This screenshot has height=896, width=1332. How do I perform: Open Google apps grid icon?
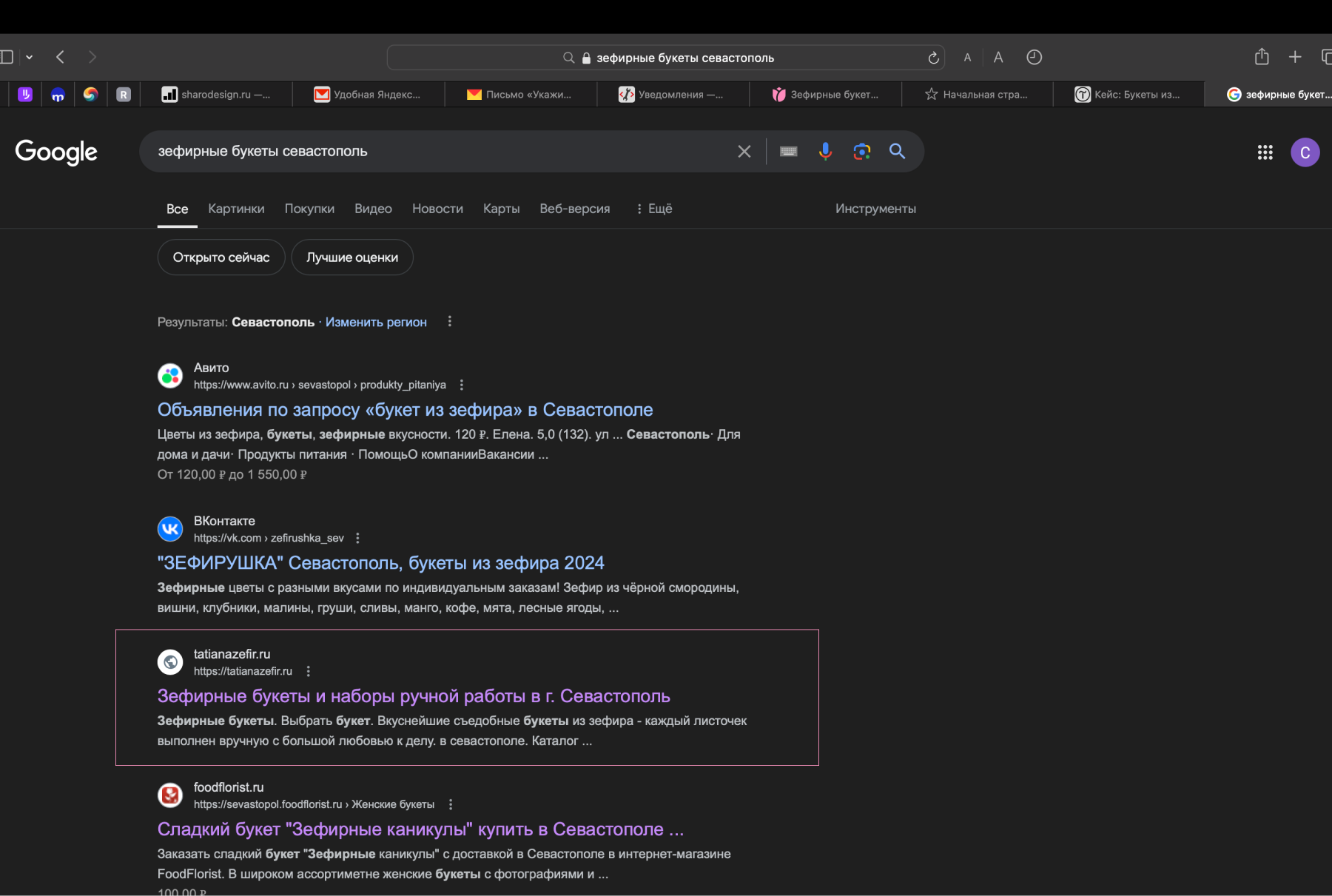click(x=1265, y=152)
